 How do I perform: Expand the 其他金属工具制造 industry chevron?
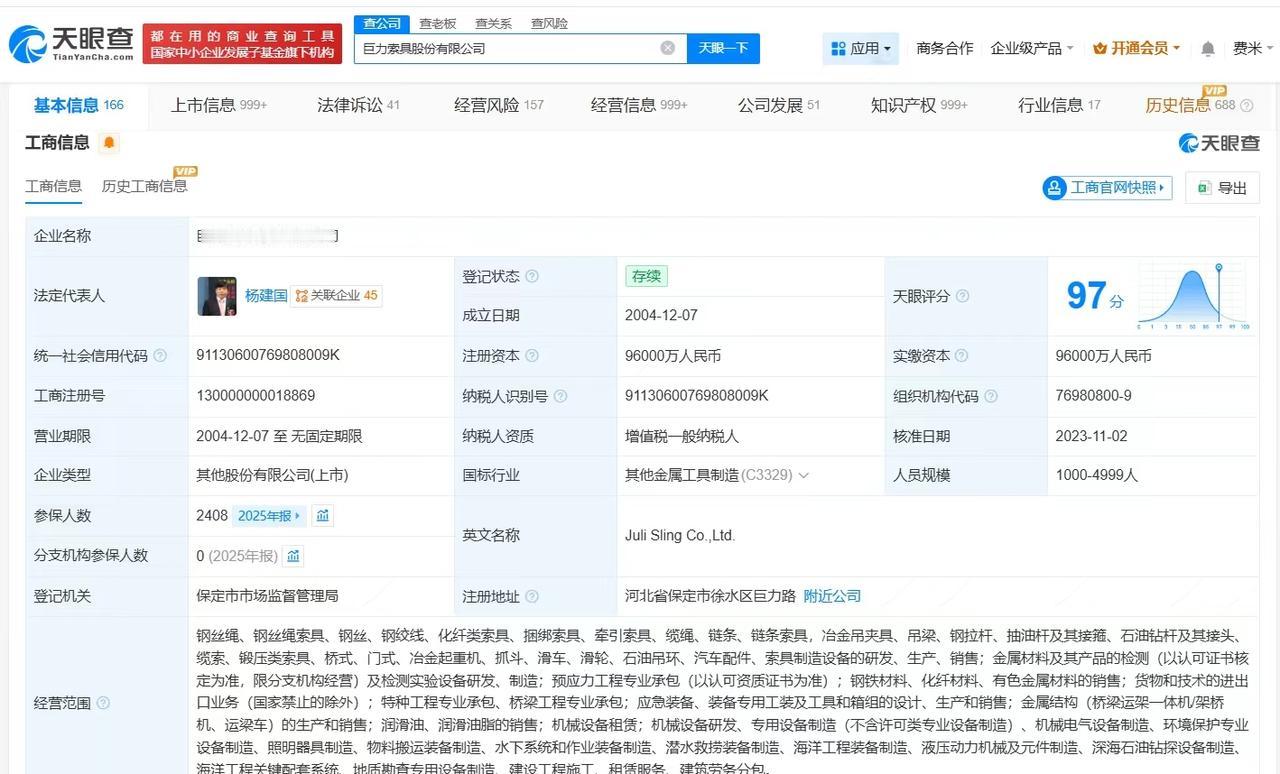click(803, 476)
